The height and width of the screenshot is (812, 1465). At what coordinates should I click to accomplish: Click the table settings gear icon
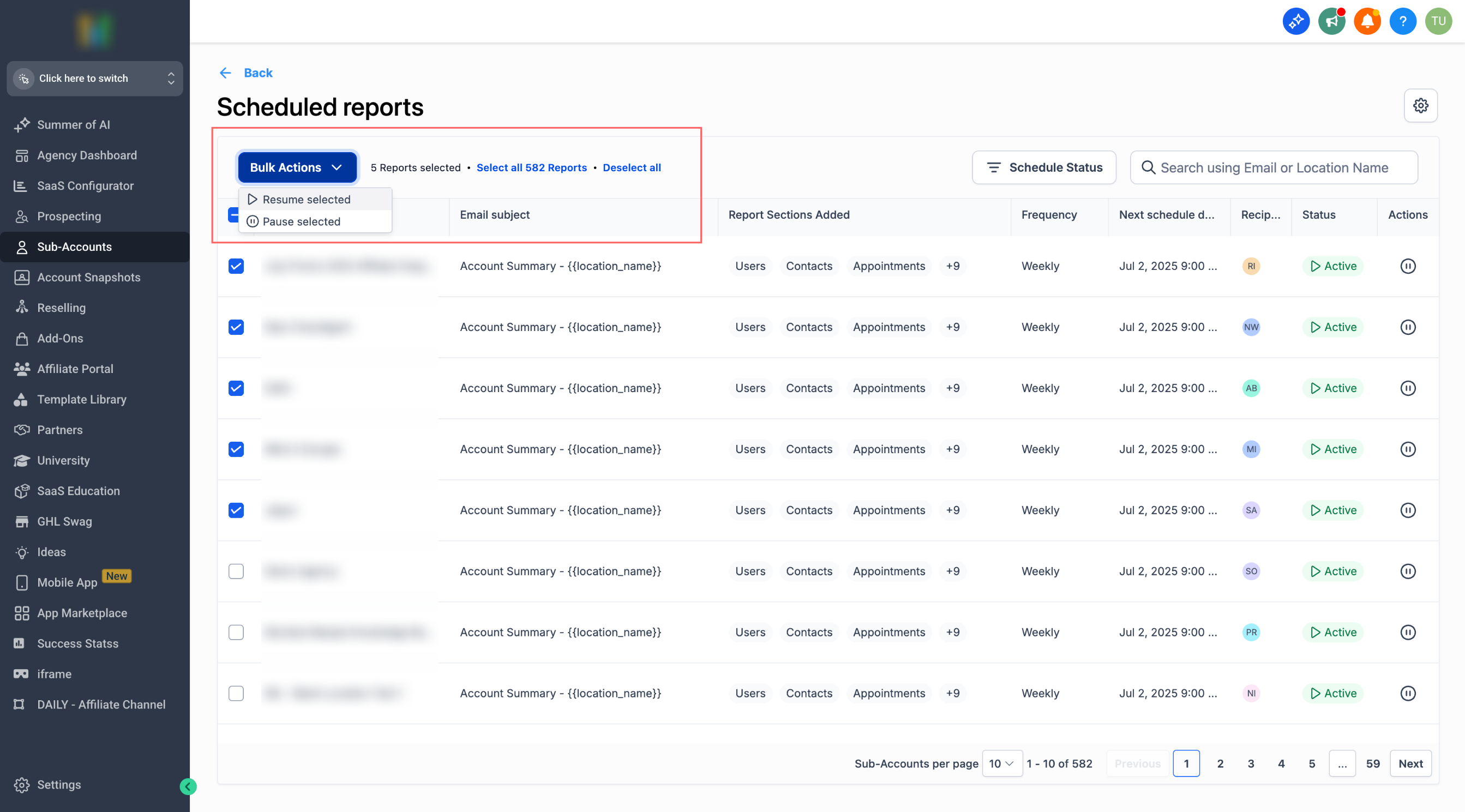point(1420,106)
